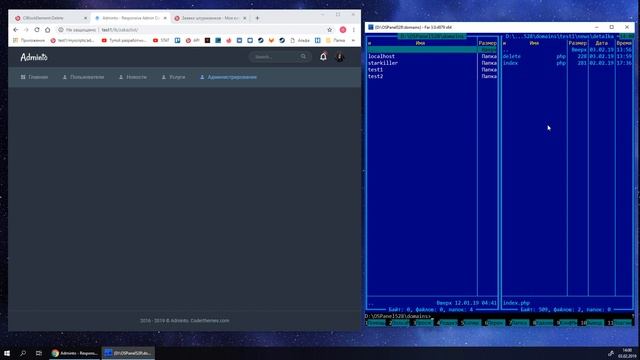Open the flame icon bookmark
This screenshot has height=360, width=640.
click(x=229, y=40)
